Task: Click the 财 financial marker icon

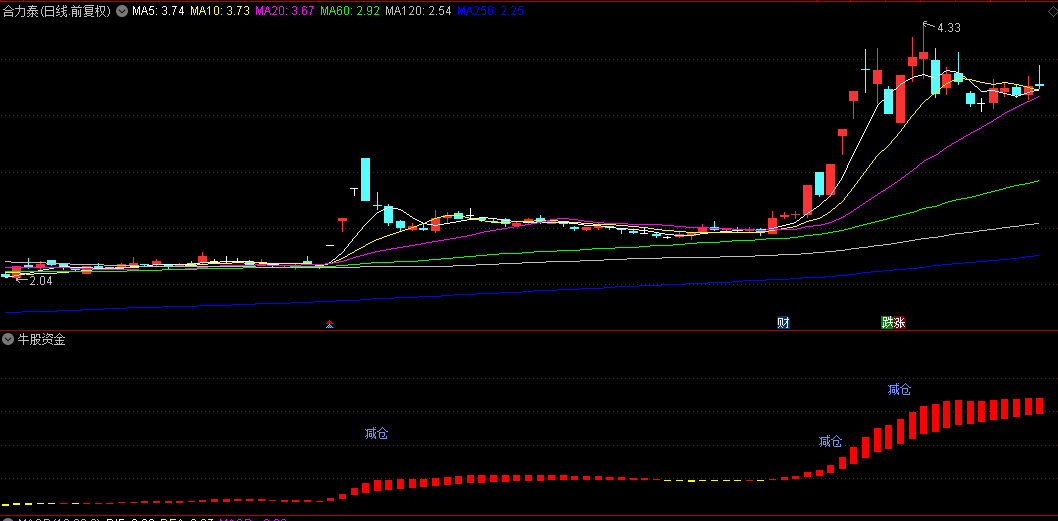Action: pos(783,323)
